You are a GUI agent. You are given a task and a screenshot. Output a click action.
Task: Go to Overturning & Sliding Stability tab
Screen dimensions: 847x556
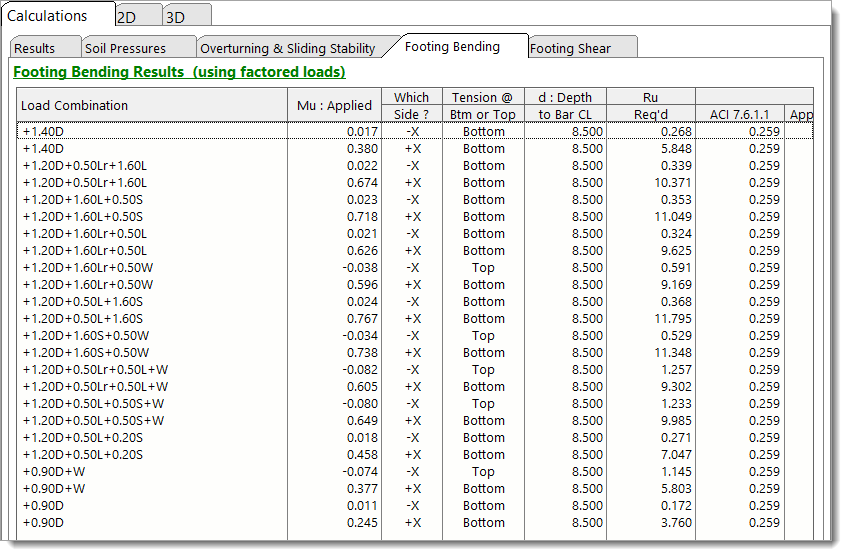[x=288, y=48]
